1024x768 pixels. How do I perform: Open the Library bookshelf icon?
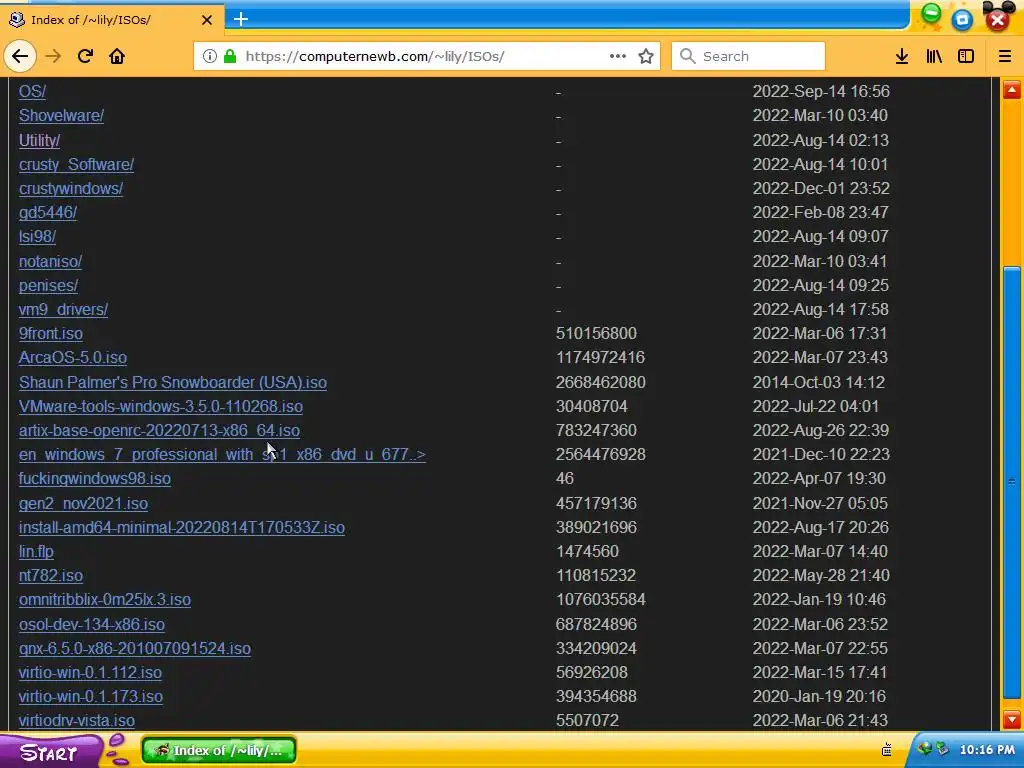[x=935, y=56]
